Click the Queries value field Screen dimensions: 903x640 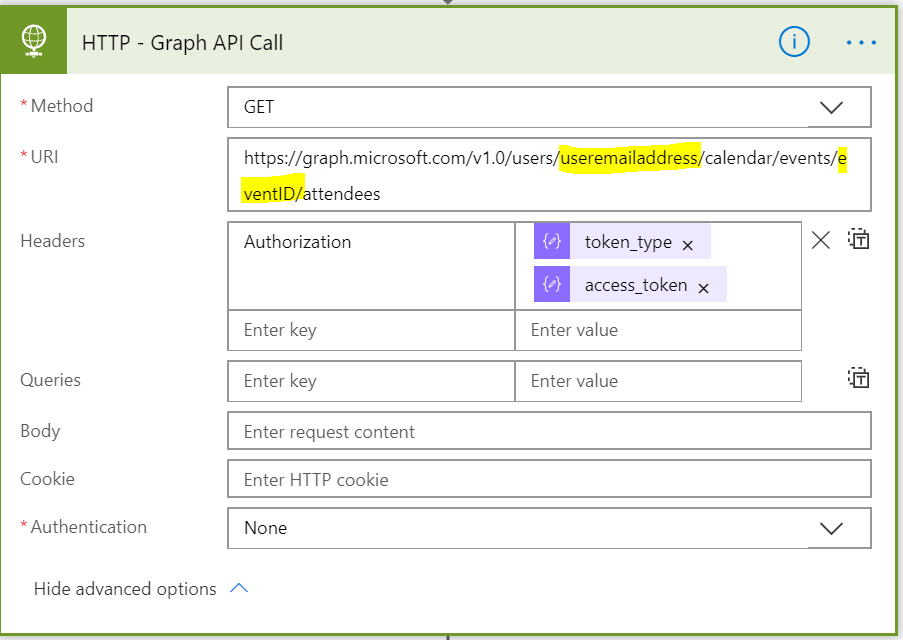click(657, 381)
